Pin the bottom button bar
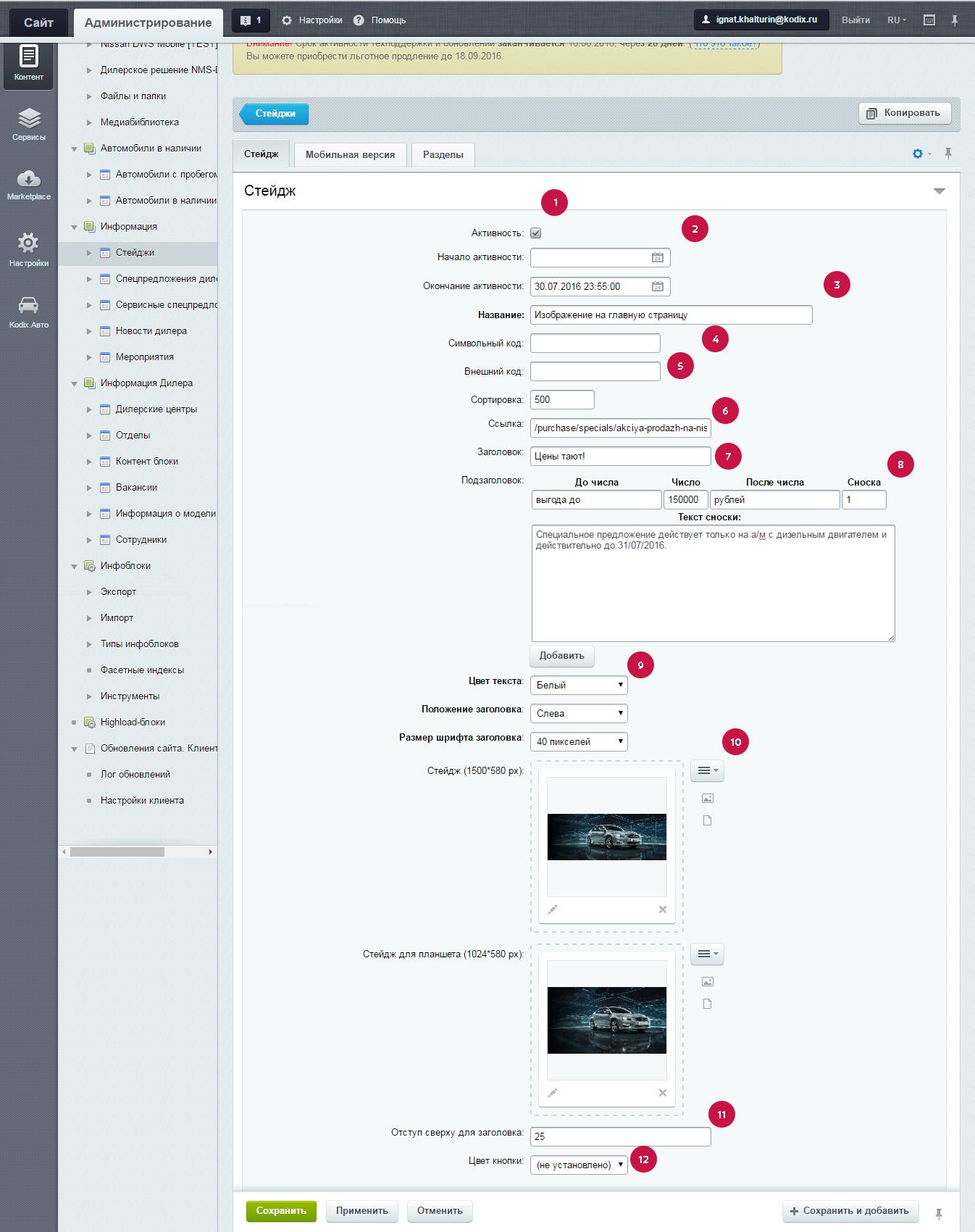975x1232 pixels. [939, 1214]
